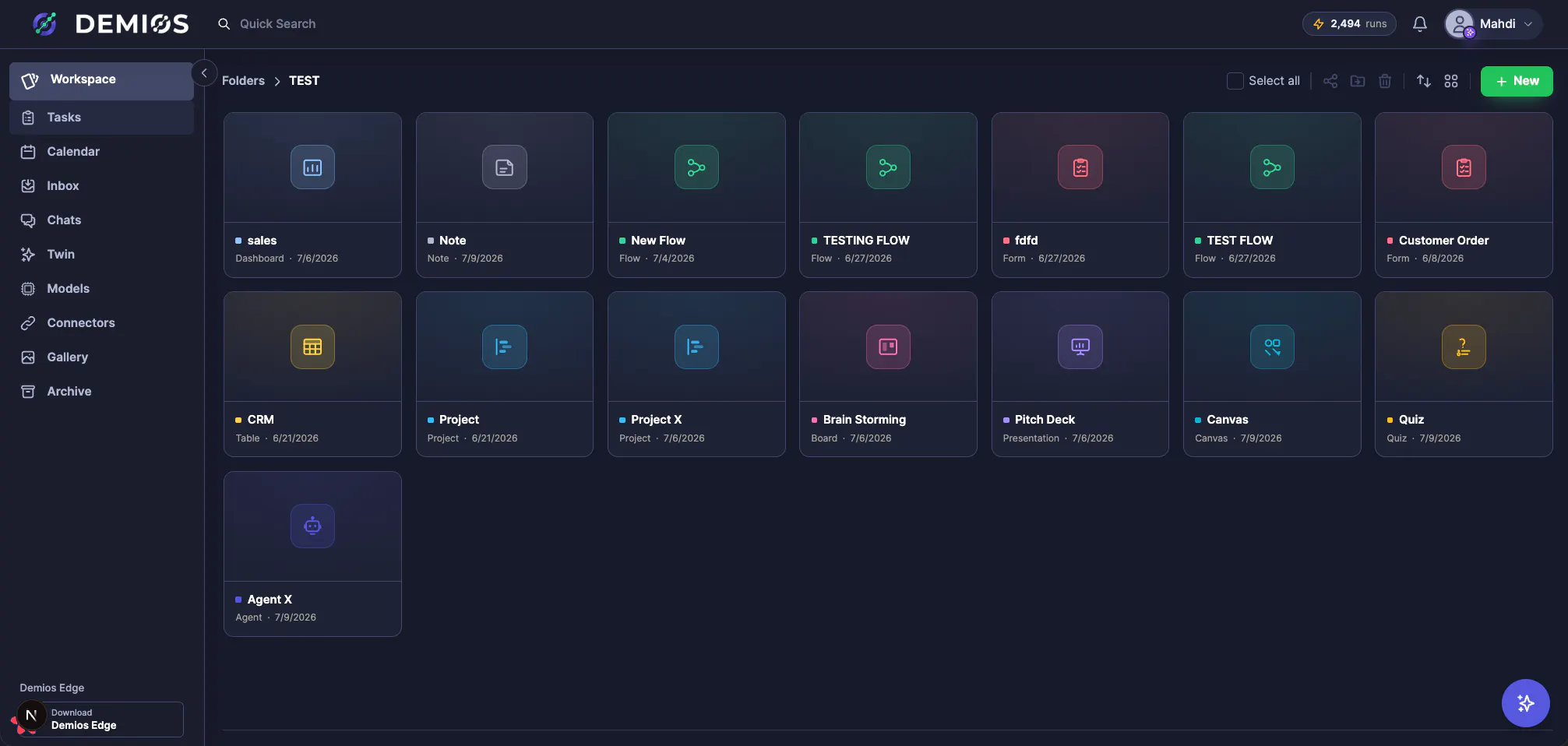This screenshot has height=746, width=1568.
Task: Click the Canvas shapes icon
Action: coord(1272,347)
